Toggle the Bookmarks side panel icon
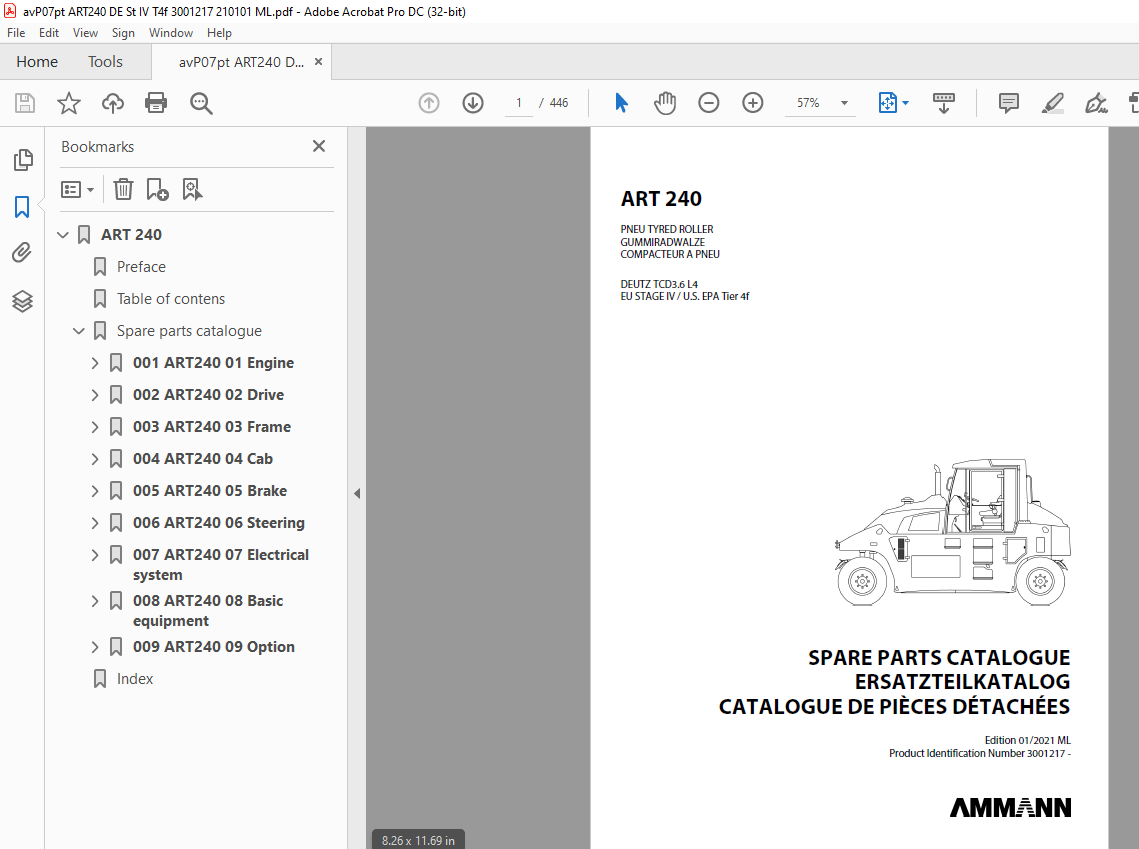The width and height of the screenshot is (1139, 849). 22,207
